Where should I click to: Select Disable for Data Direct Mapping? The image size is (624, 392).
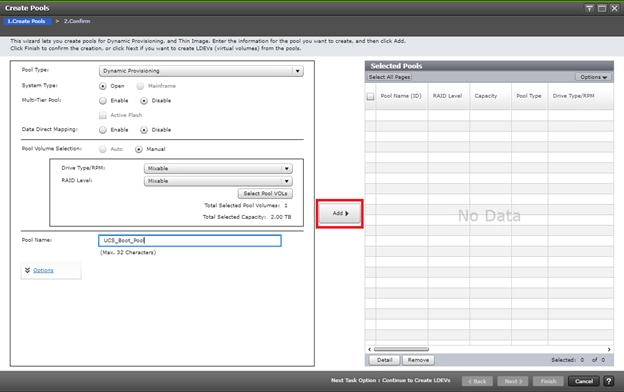144,130
